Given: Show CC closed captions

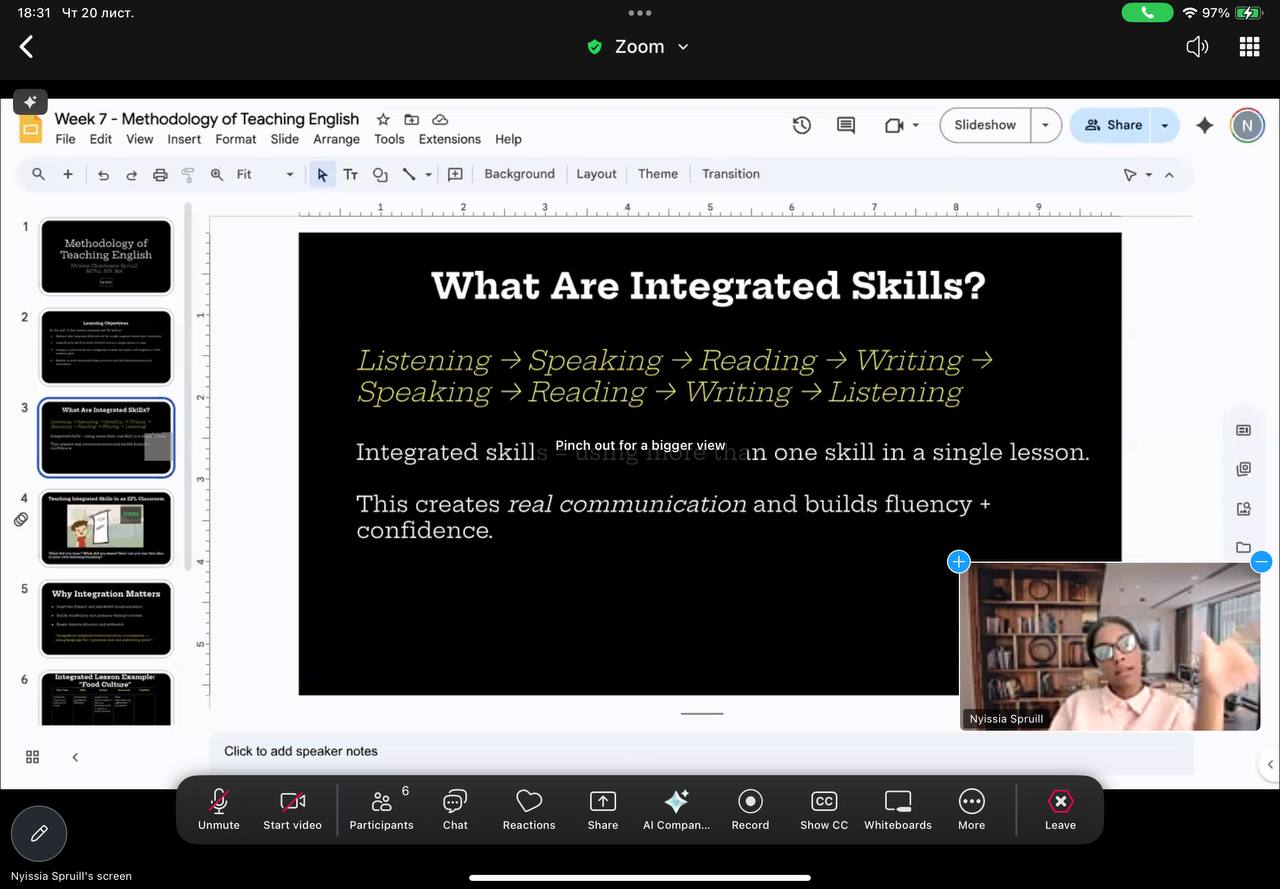Looking at the screenshot, I should click(824, 809).
